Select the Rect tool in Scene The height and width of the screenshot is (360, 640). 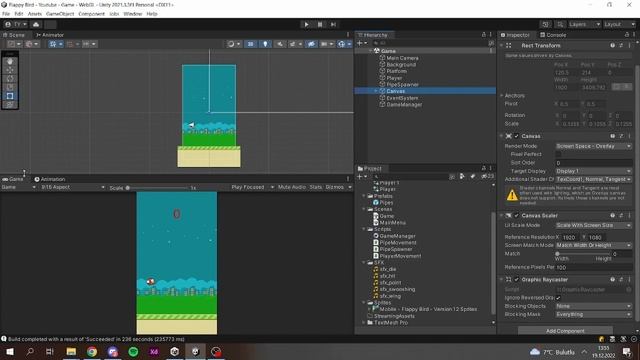10,96
